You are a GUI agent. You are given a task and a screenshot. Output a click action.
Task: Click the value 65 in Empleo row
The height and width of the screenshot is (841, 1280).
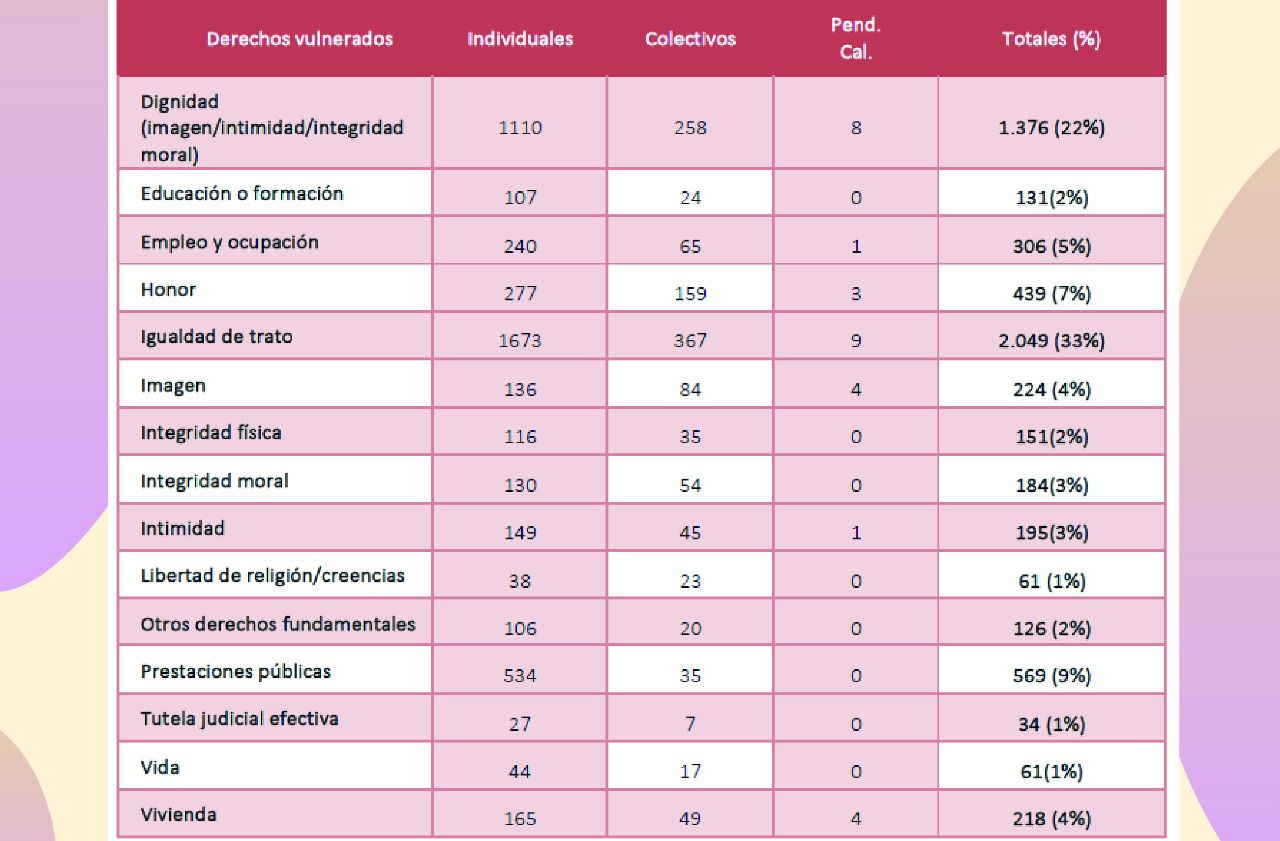pos(690,246)
